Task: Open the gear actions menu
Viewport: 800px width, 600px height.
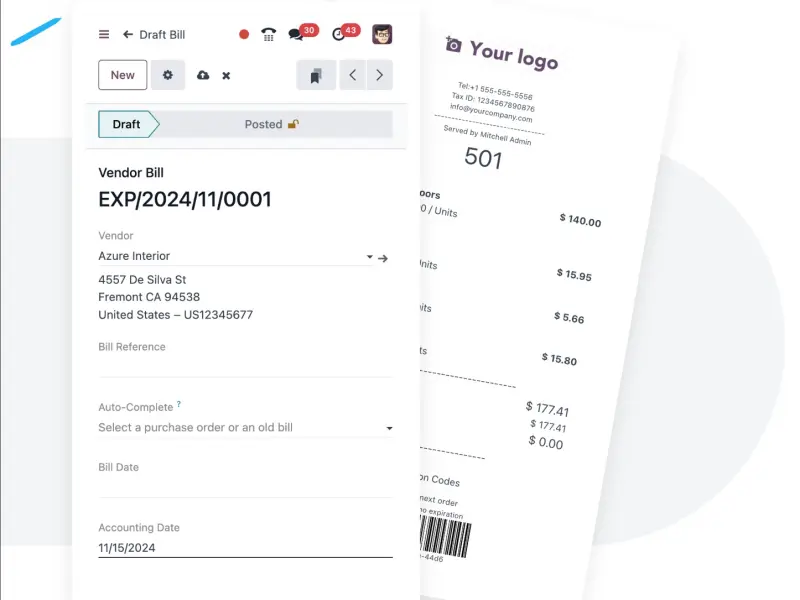Action: (x=168, y=75)
